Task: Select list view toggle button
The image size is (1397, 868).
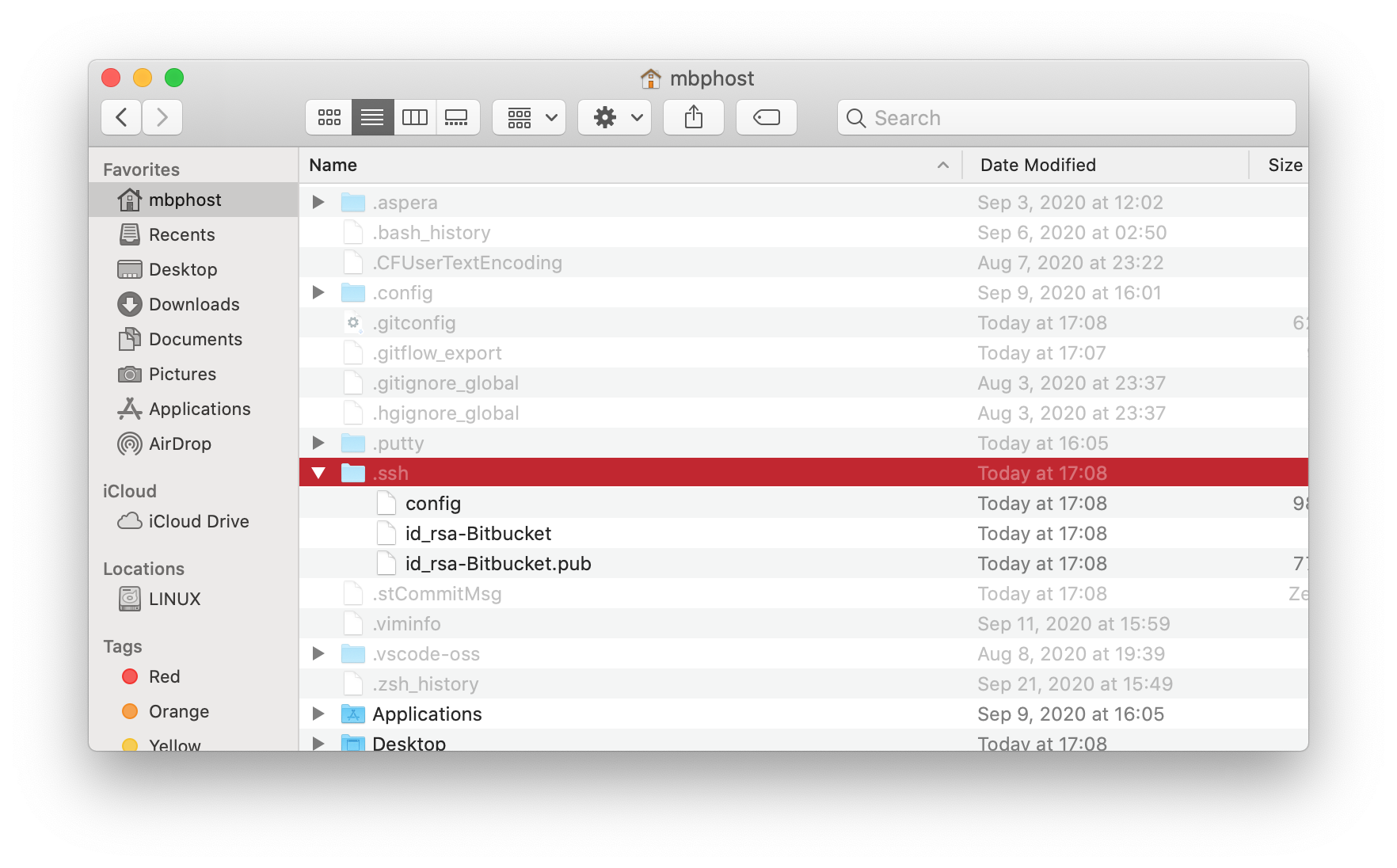Action: [372, 118]
